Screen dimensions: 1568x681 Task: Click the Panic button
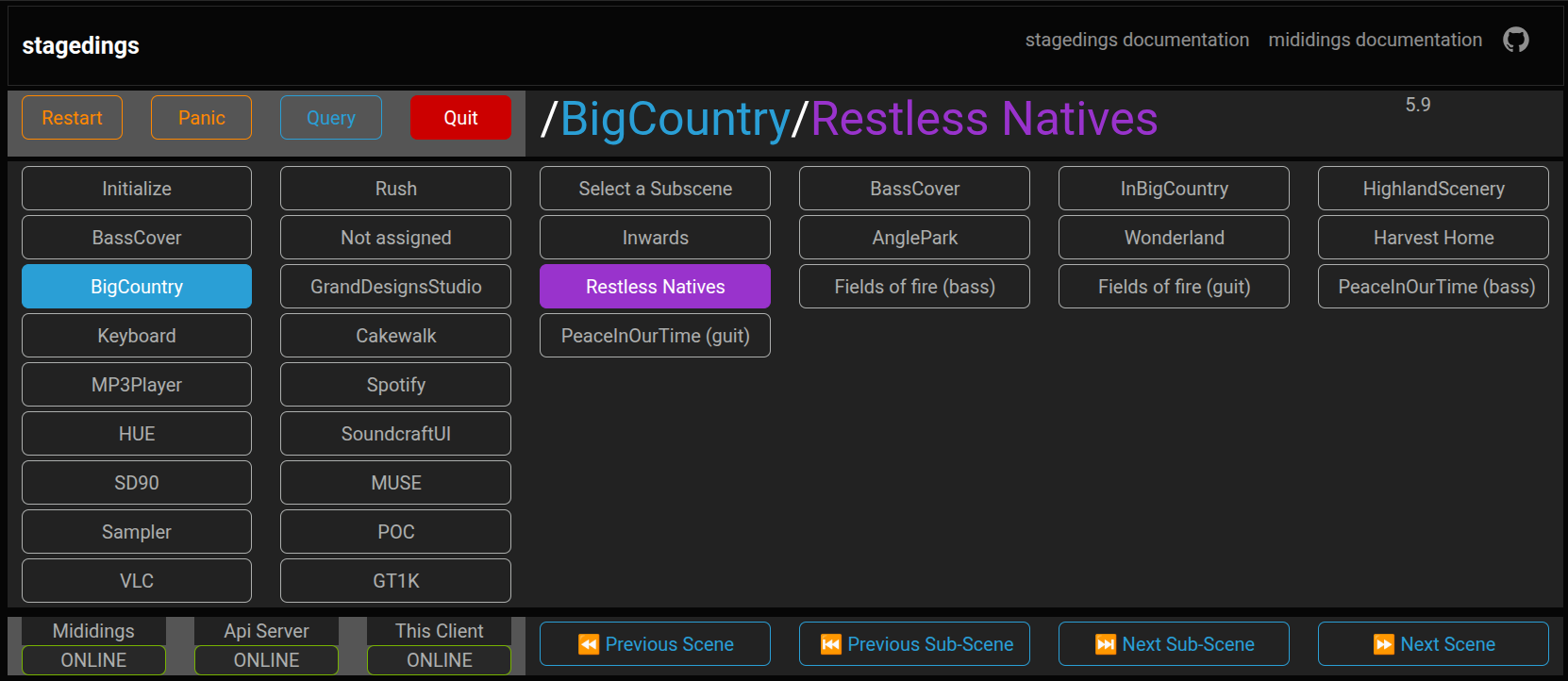[201, 118]
